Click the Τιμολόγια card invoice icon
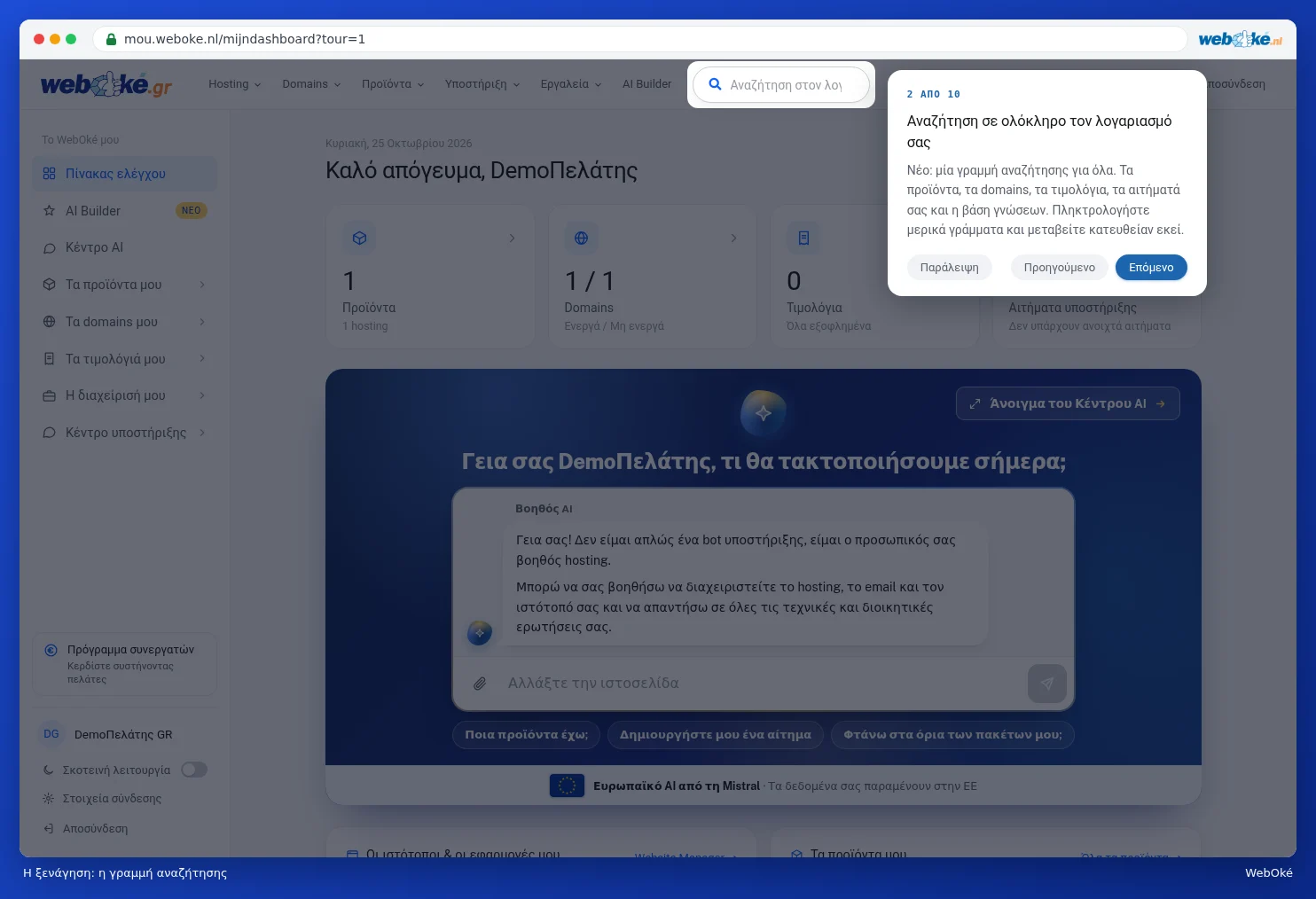 click(x=803, y=238)
